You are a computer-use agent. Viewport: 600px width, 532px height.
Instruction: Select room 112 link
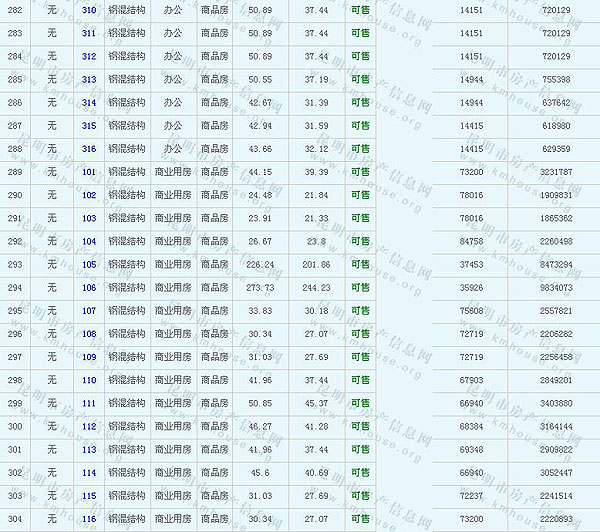pyautogui.click(x=89, y=427)
